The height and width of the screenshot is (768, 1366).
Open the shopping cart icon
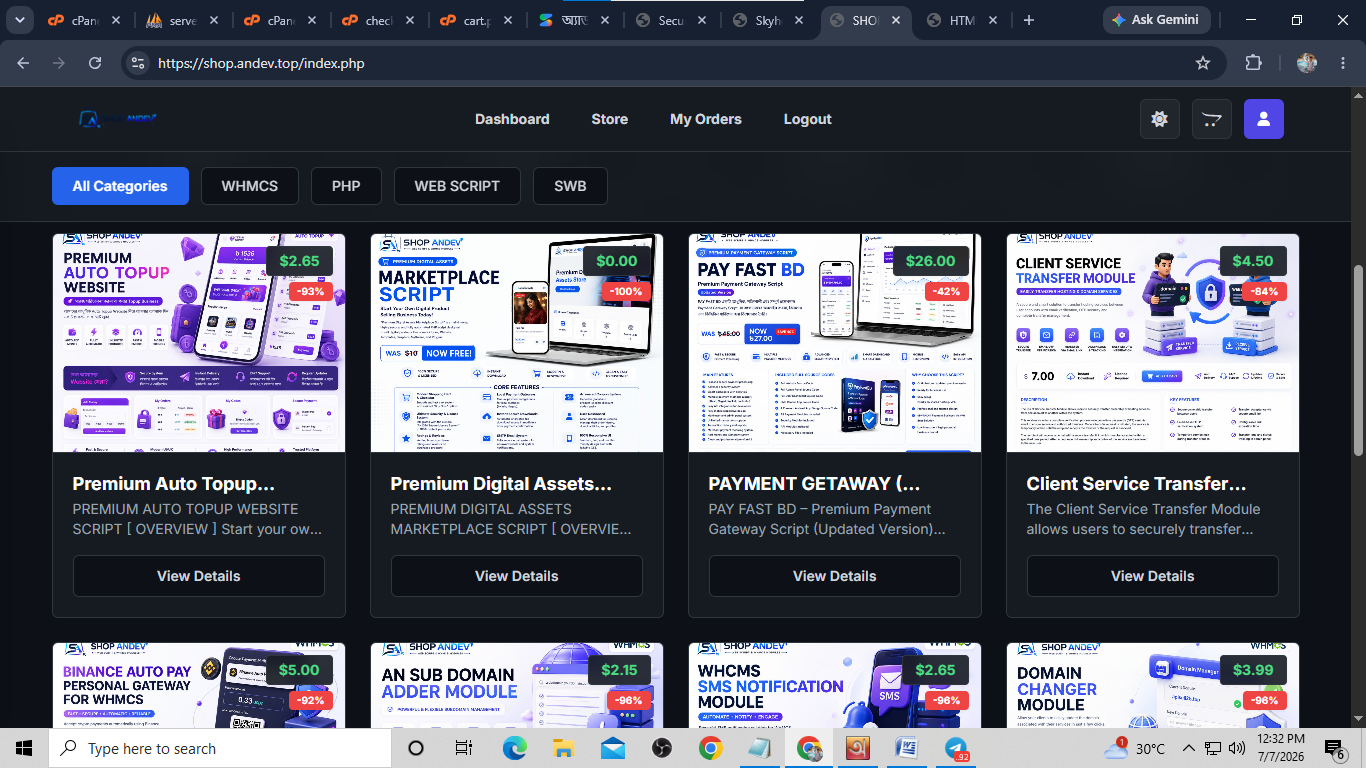coord(1212,119)
